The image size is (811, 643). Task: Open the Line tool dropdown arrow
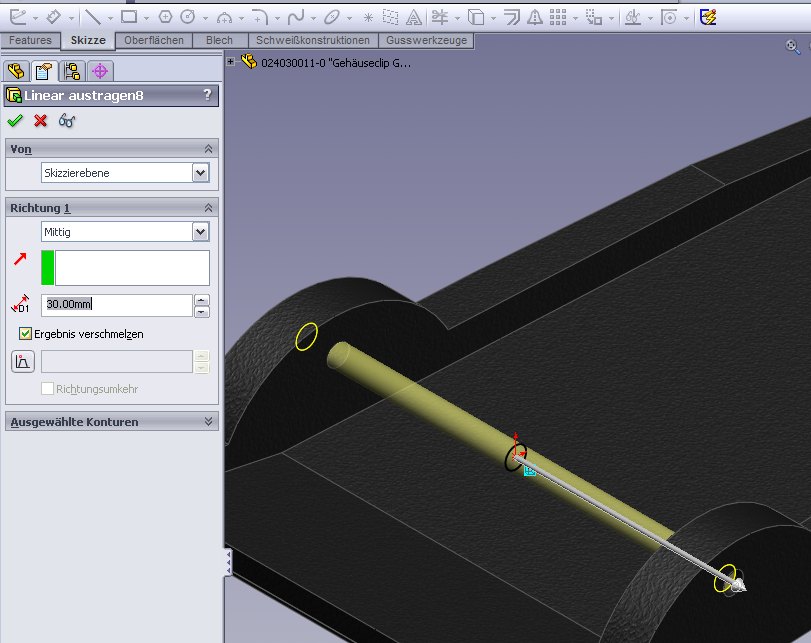[110, 19]
